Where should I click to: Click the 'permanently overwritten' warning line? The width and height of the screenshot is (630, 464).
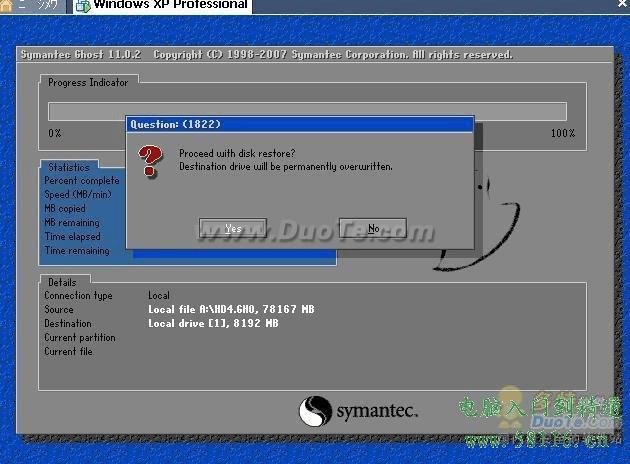(x=286, y=166)
